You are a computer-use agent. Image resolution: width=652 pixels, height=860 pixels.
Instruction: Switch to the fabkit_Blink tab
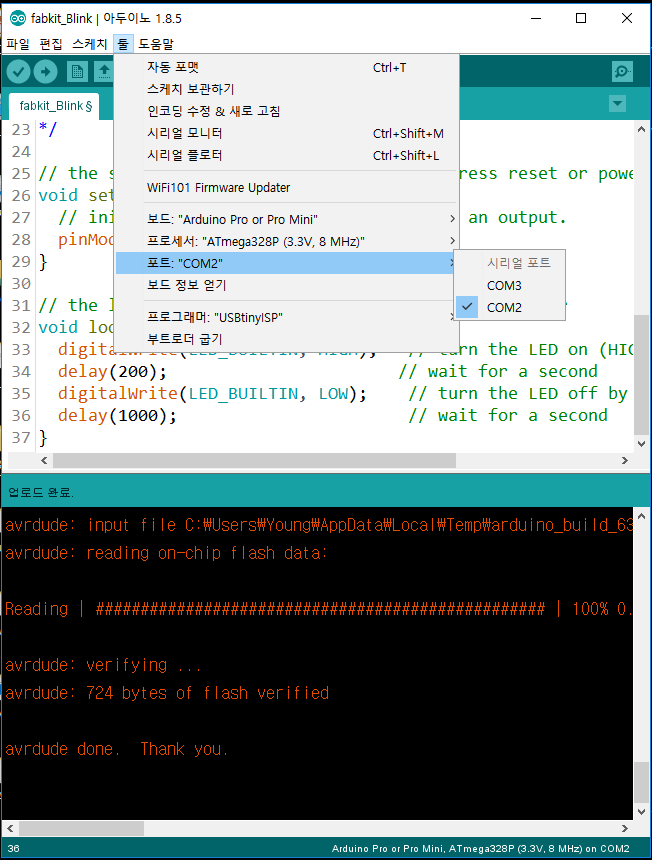coord(55,106)
